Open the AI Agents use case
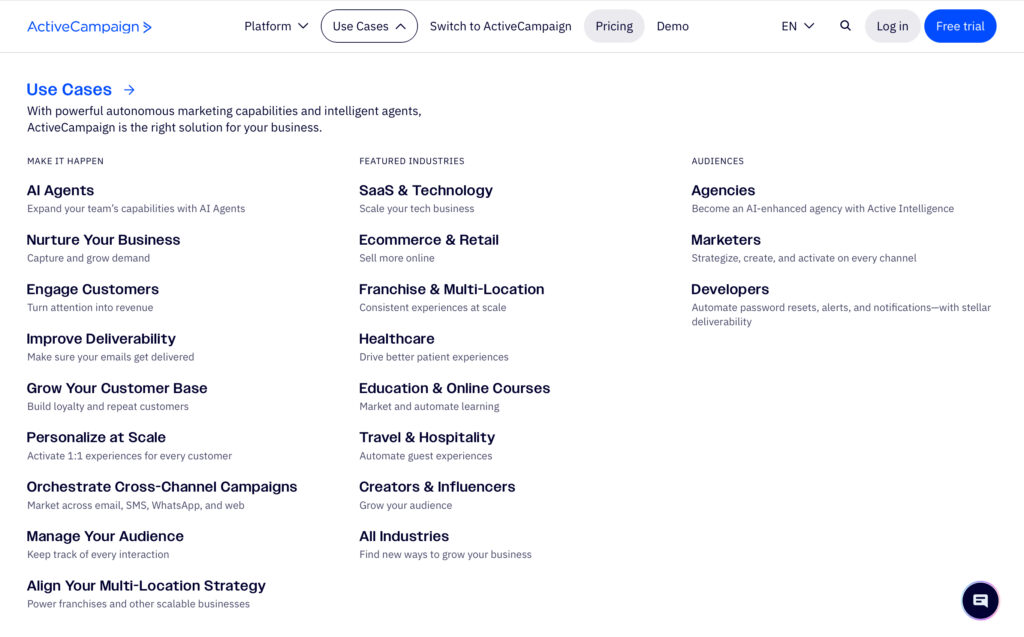This screenshot has width=1024, height=637. 60,190
